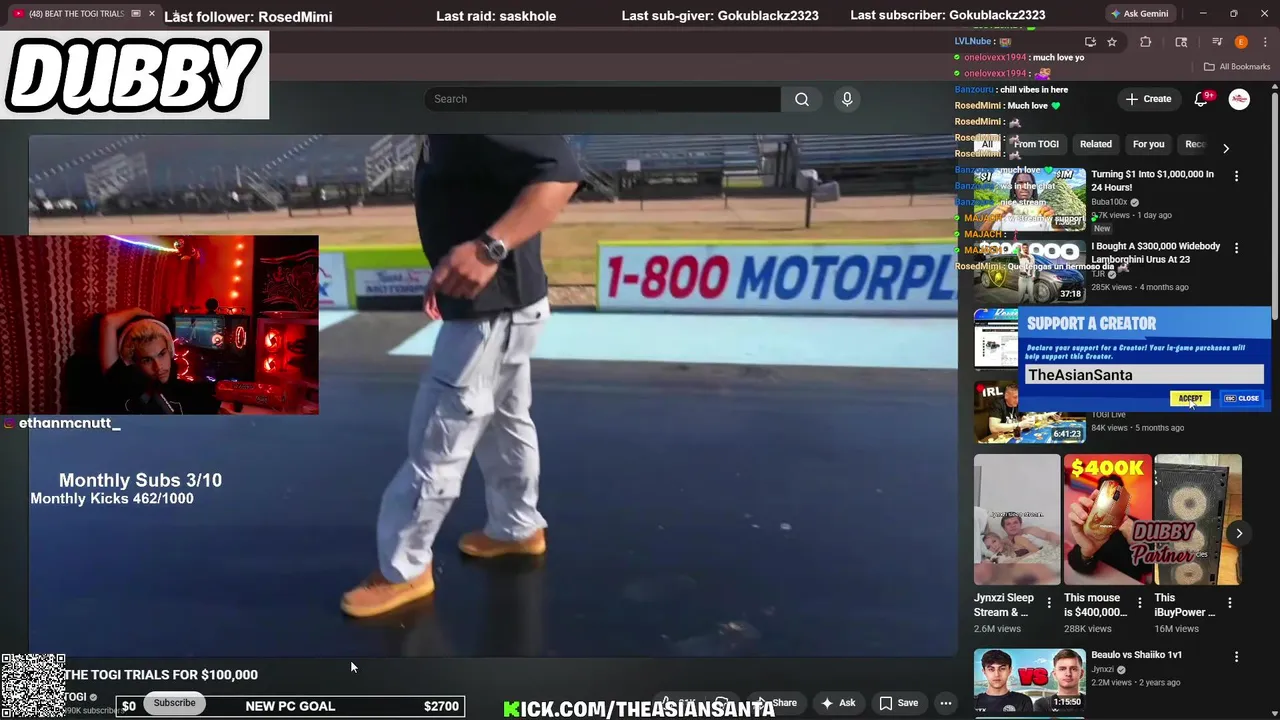The width and height of the screenshot is (1280, 720).
Task: Open options for 'This mouse is $400,000' short
Action: click(x=1139, y=603)
